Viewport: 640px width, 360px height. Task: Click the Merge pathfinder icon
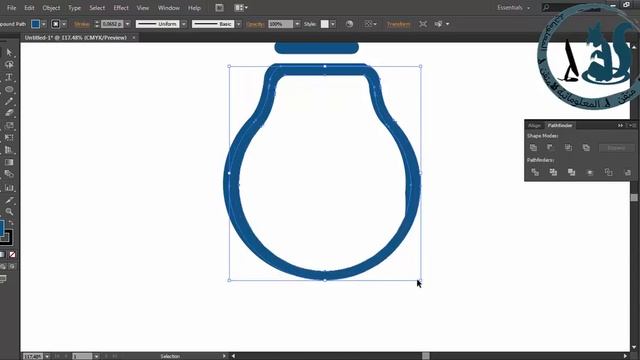pos(571,172)
